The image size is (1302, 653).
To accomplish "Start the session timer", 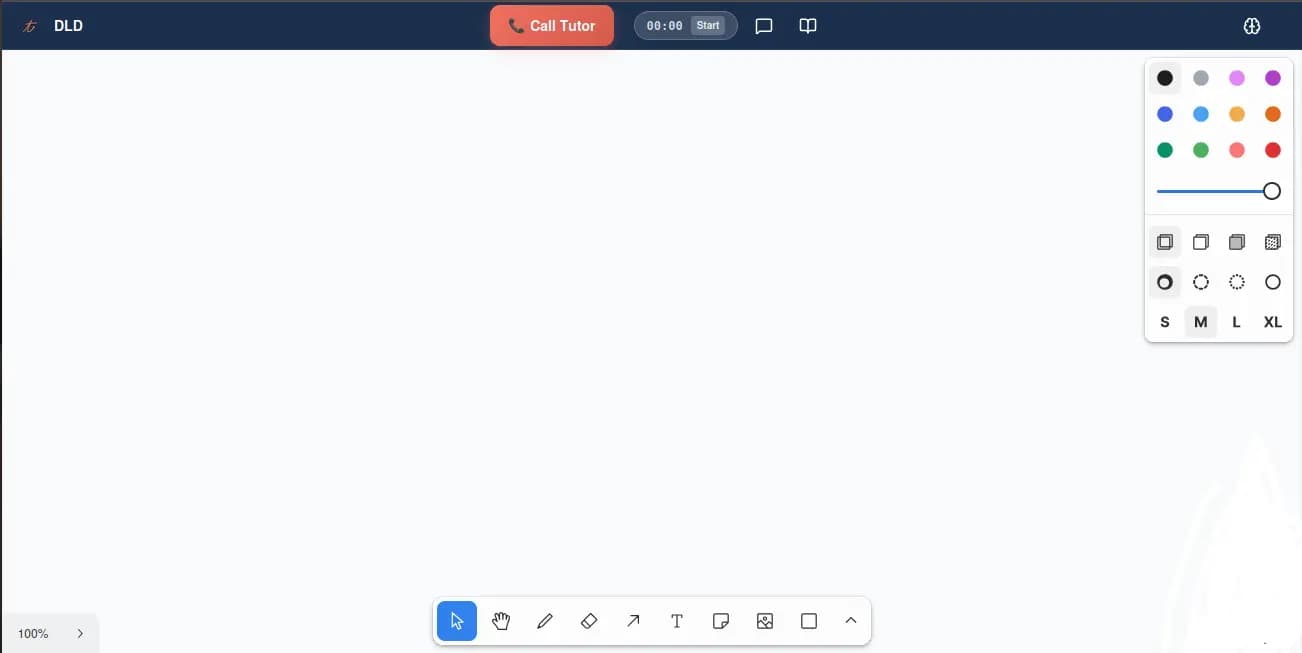I will click(x=708, y=26).
